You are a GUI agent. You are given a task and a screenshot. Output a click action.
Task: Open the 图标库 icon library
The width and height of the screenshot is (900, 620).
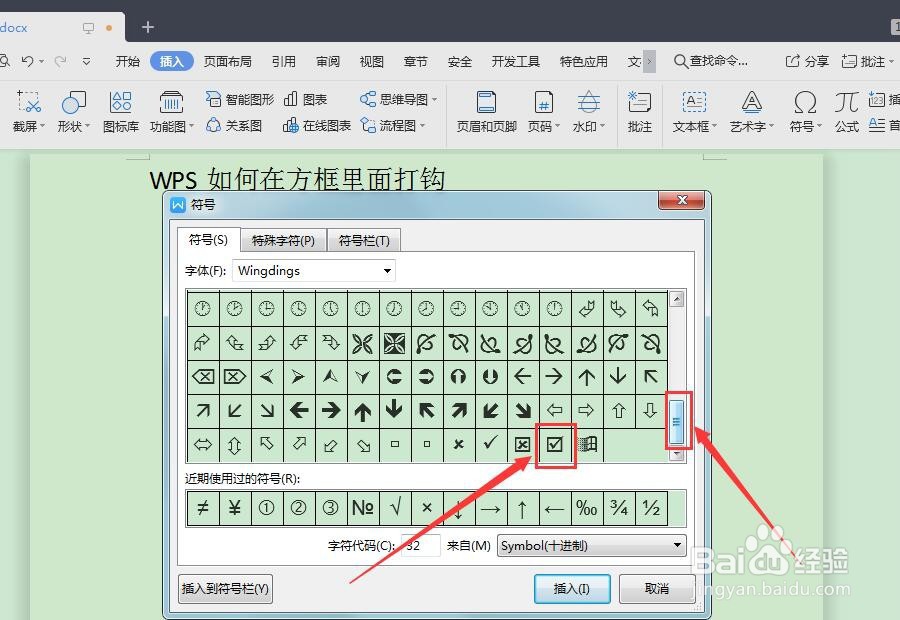point(121,112)
